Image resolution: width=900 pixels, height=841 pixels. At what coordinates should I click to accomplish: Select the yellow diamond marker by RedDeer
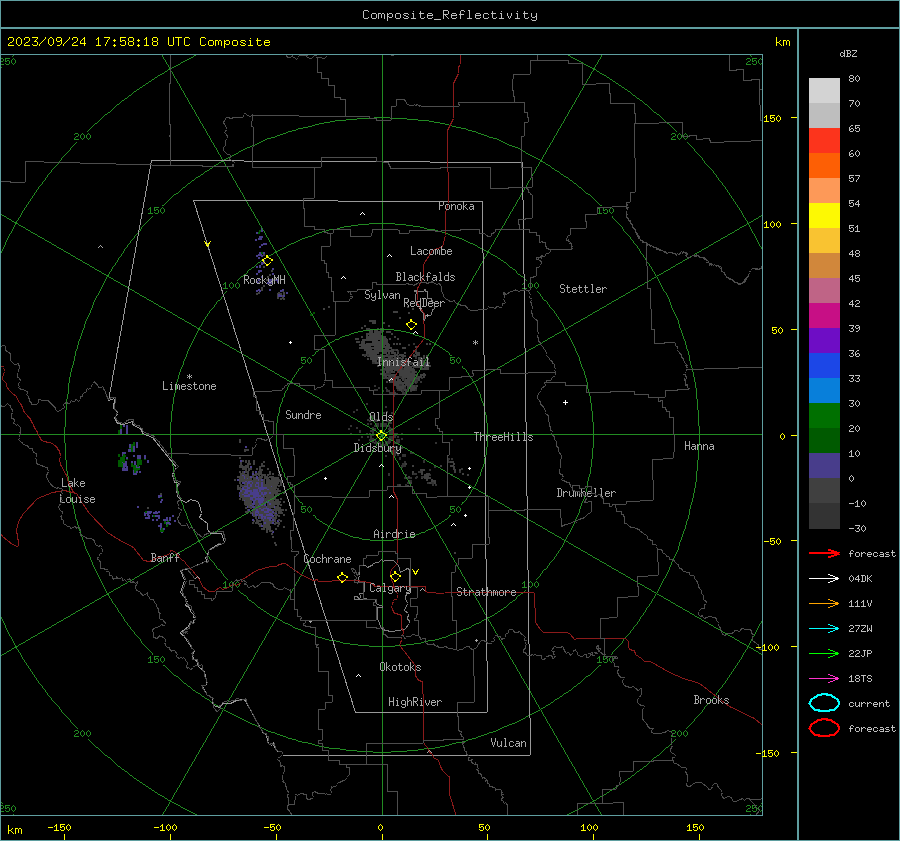pyautogui.click(x=411, y=325)
